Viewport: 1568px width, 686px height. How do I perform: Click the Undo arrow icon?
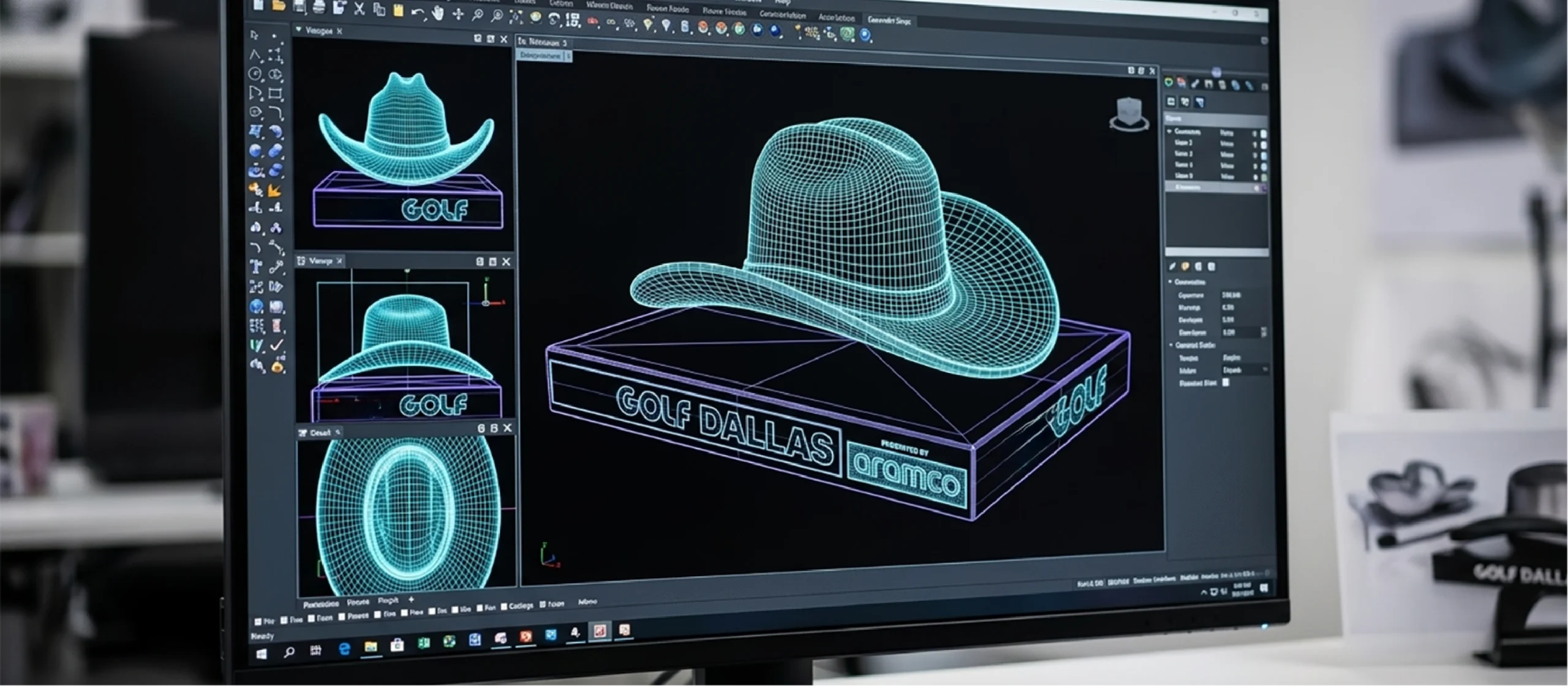pos(418,12)
